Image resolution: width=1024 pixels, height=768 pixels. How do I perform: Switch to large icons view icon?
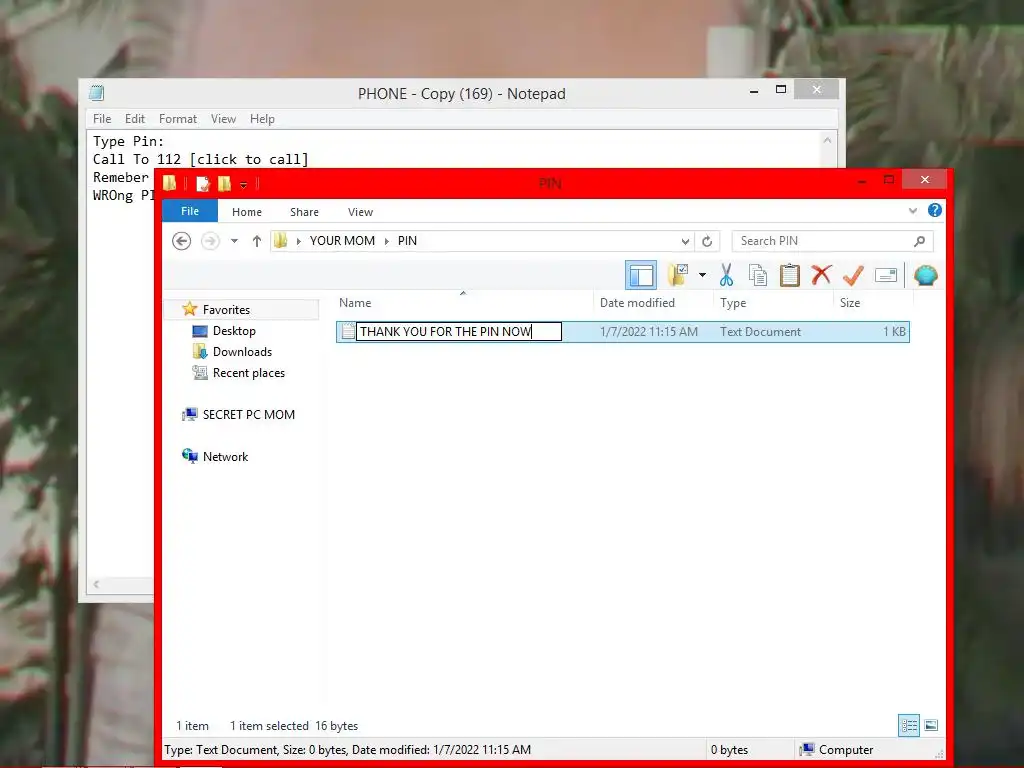tap(931, 725)
